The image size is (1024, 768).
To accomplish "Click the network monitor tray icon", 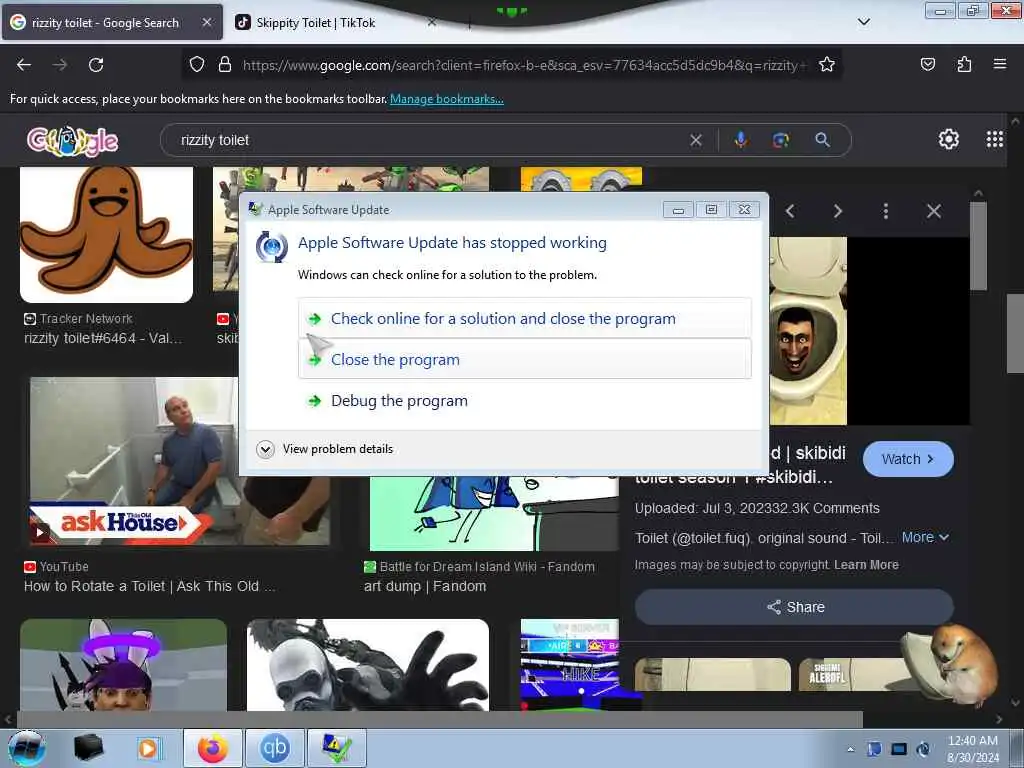I will click(899, 749).
